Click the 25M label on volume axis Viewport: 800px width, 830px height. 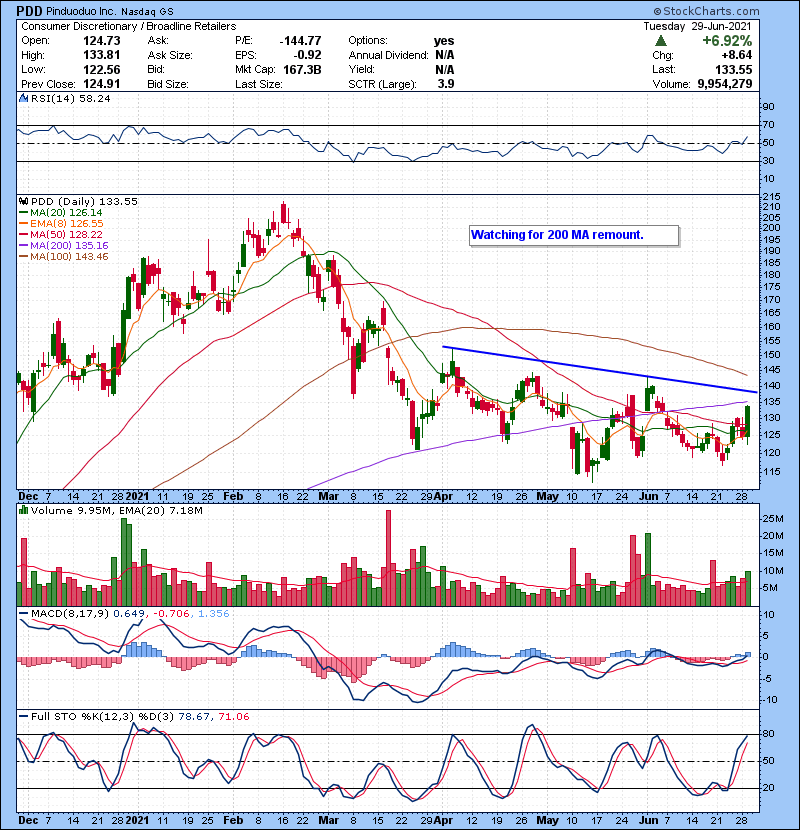tap(773, 519)
